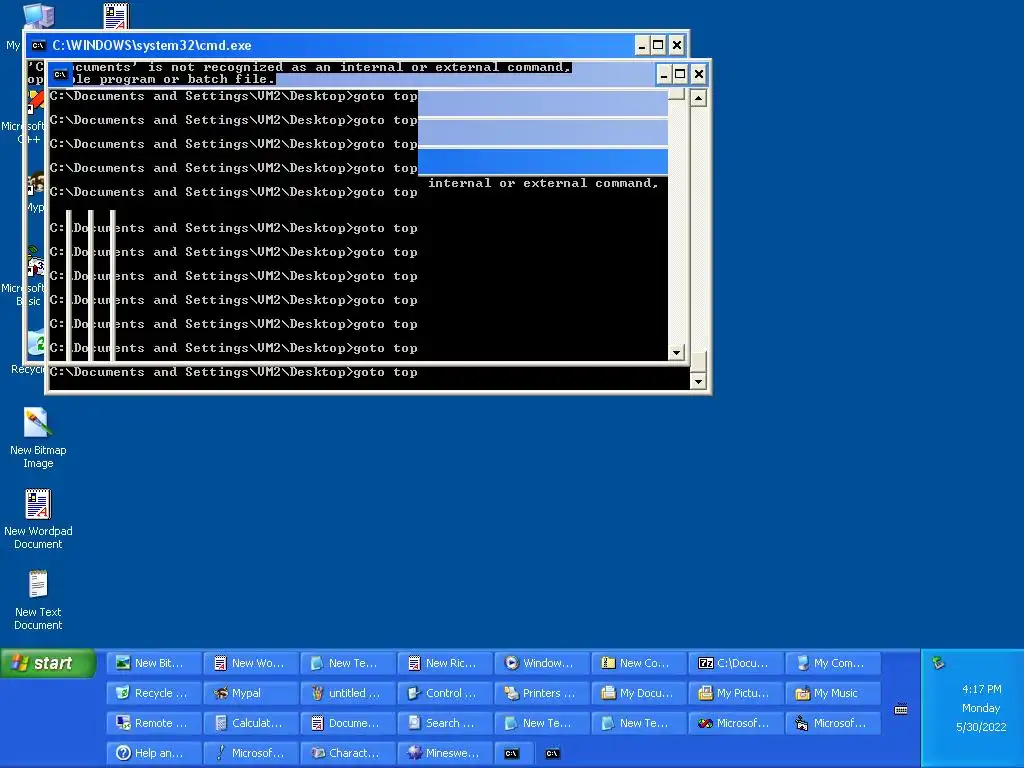Click the Monday label in the tray

click(x=981, y=708)
